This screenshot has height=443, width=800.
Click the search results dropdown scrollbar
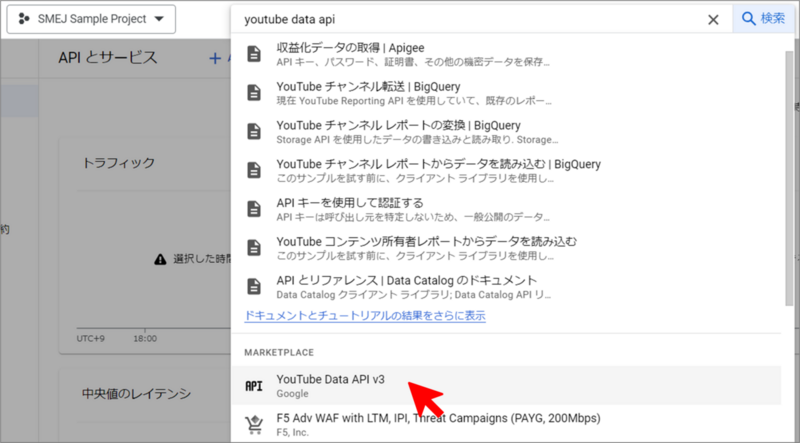(789, 179)
